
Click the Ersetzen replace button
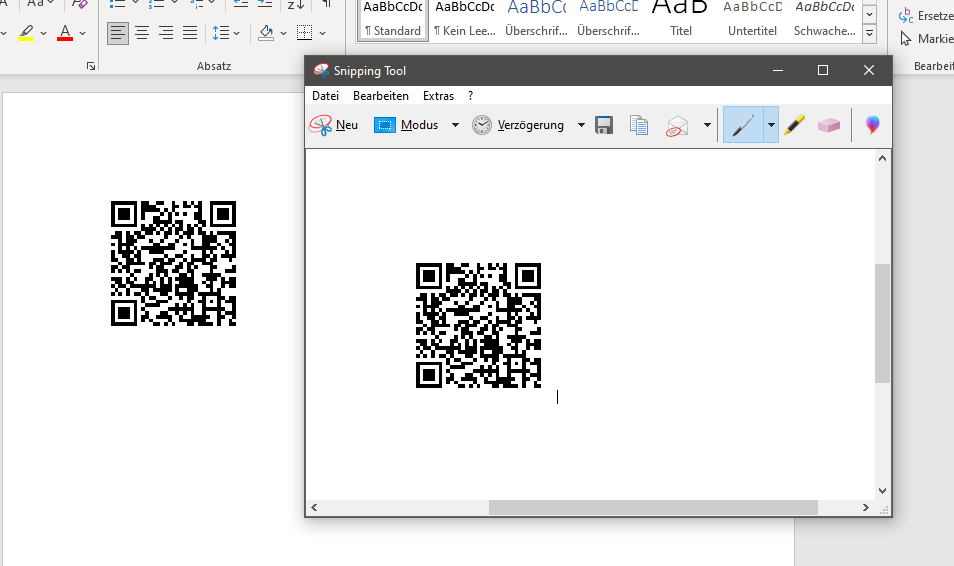(x=926, y=16)
